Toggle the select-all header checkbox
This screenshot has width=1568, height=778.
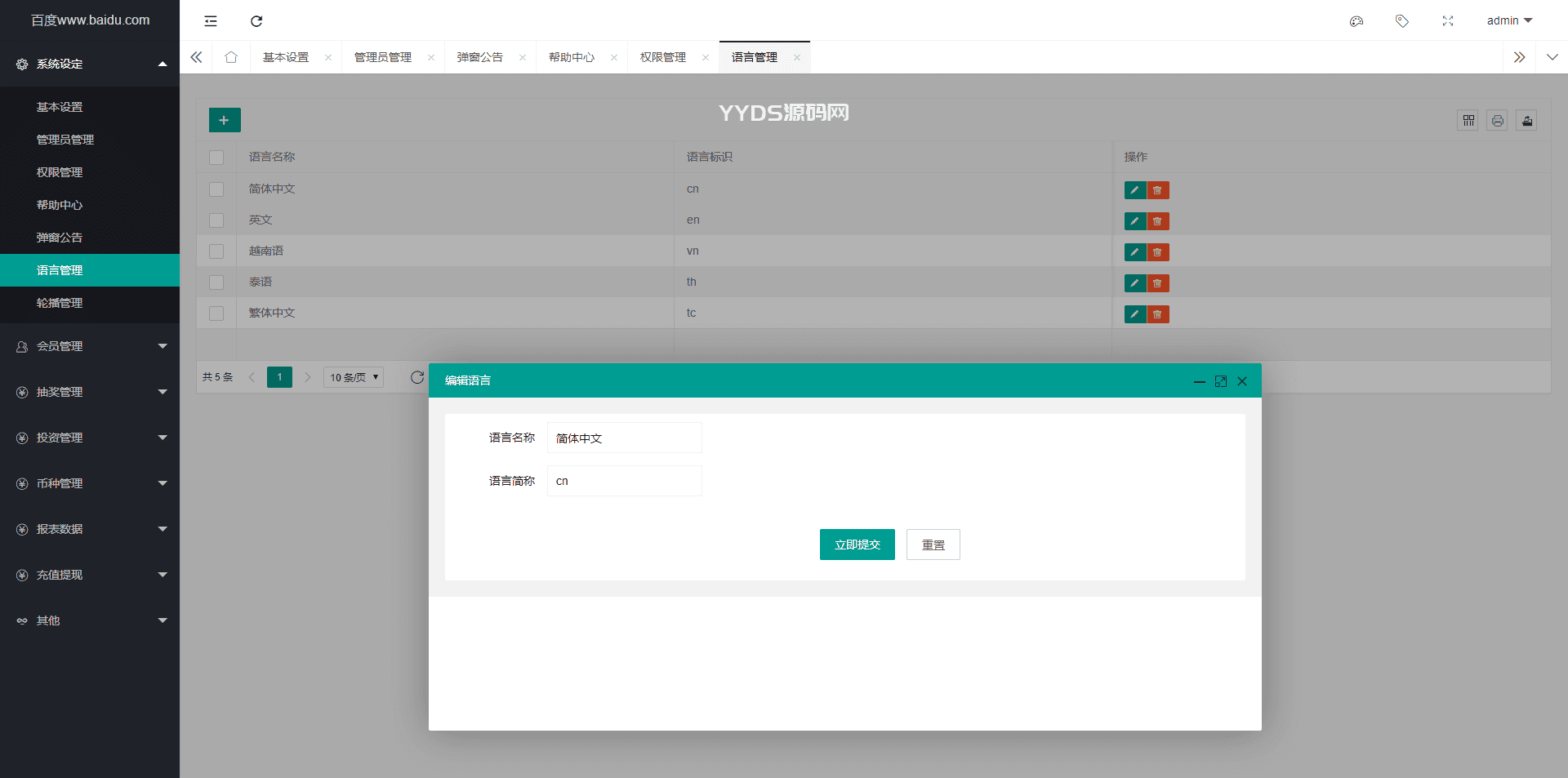216,158
